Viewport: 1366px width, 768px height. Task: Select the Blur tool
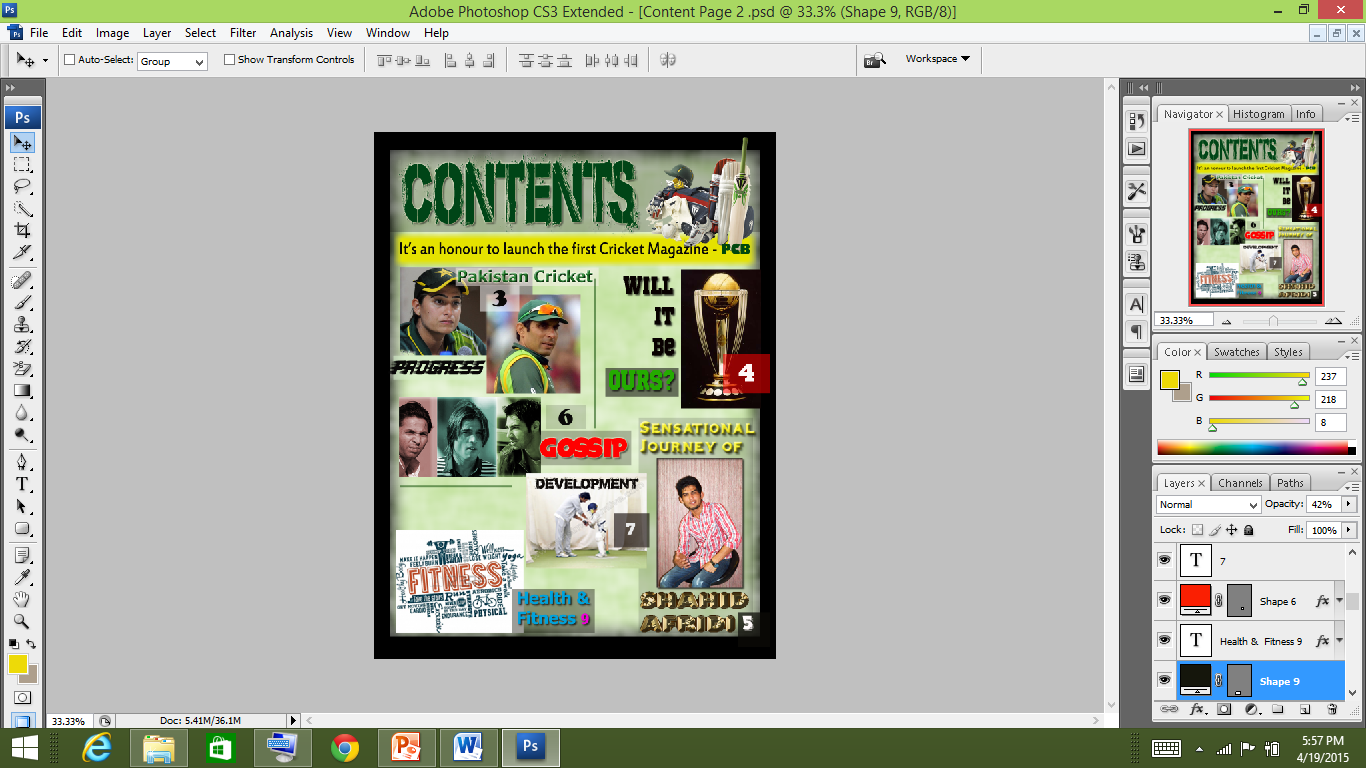22,413
